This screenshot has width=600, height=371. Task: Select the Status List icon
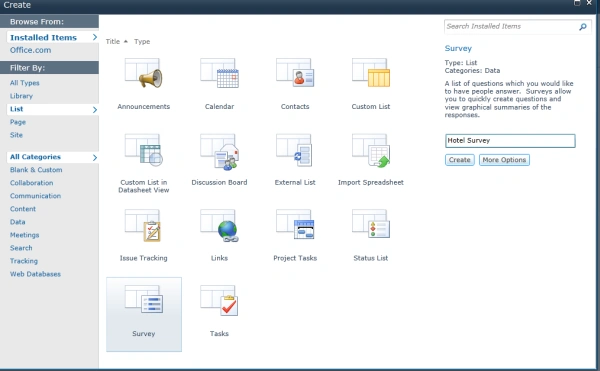pyautogui.click(x=371, y=224)
